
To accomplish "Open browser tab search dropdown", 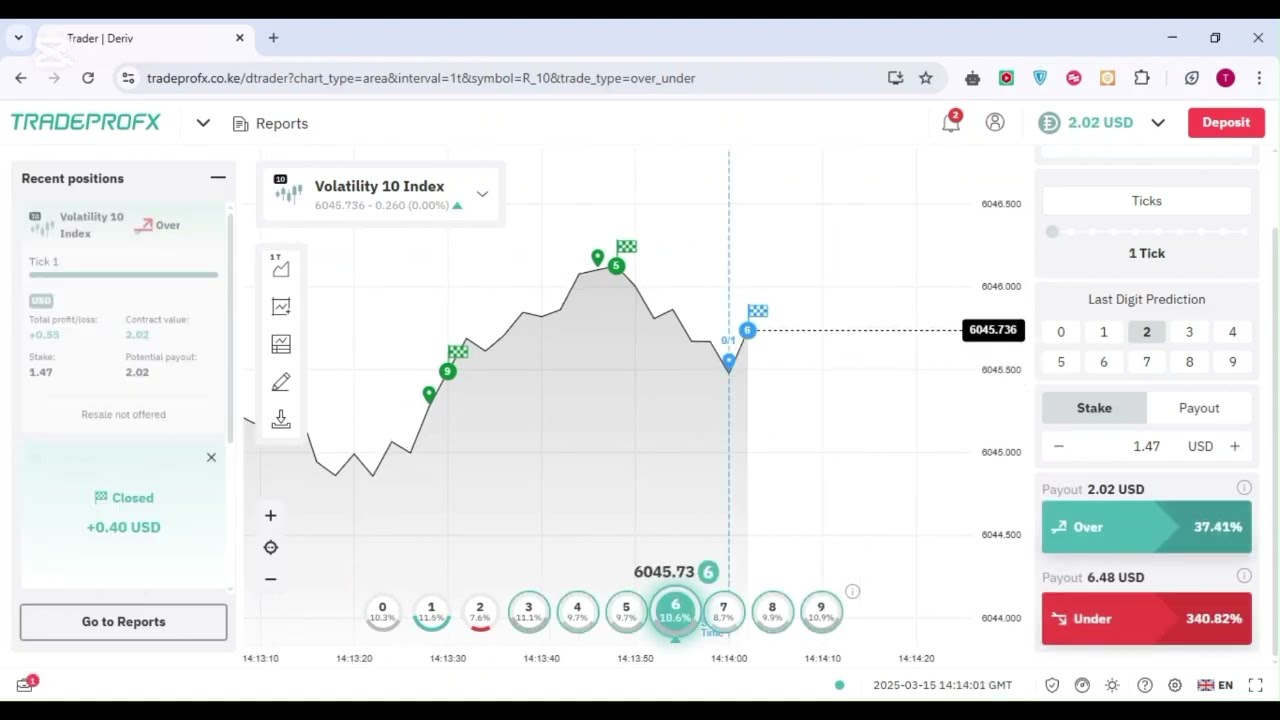I will [x=18, y=38].
